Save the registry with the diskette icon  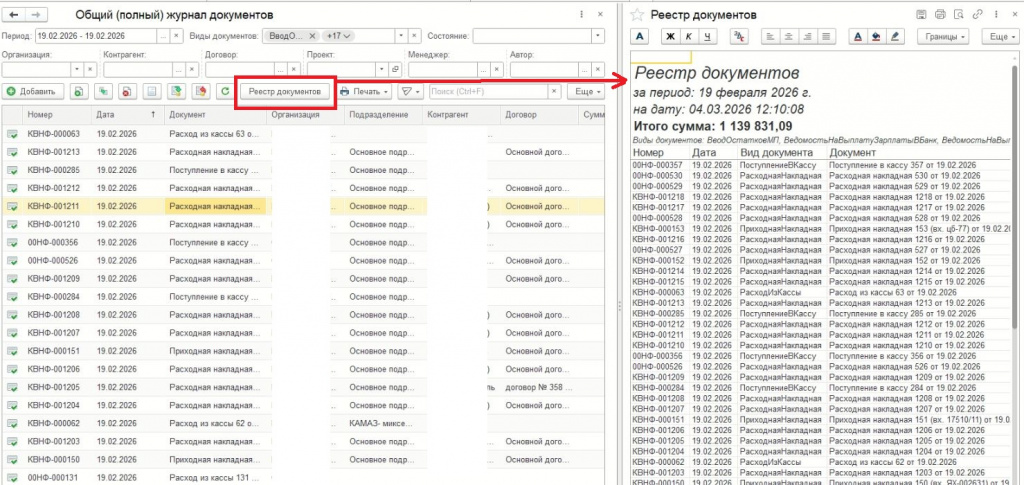pos(921,14)
